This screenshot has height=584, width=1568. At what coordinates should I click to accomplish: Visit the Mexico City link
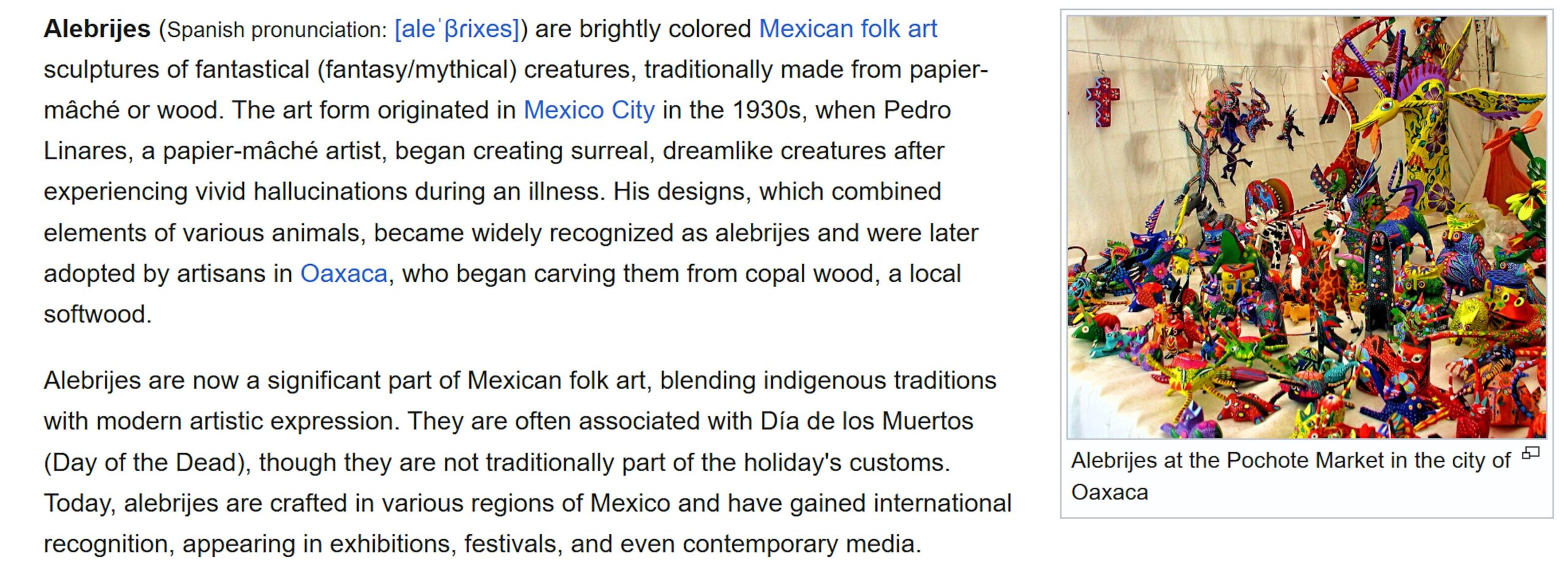coord(589,110)
